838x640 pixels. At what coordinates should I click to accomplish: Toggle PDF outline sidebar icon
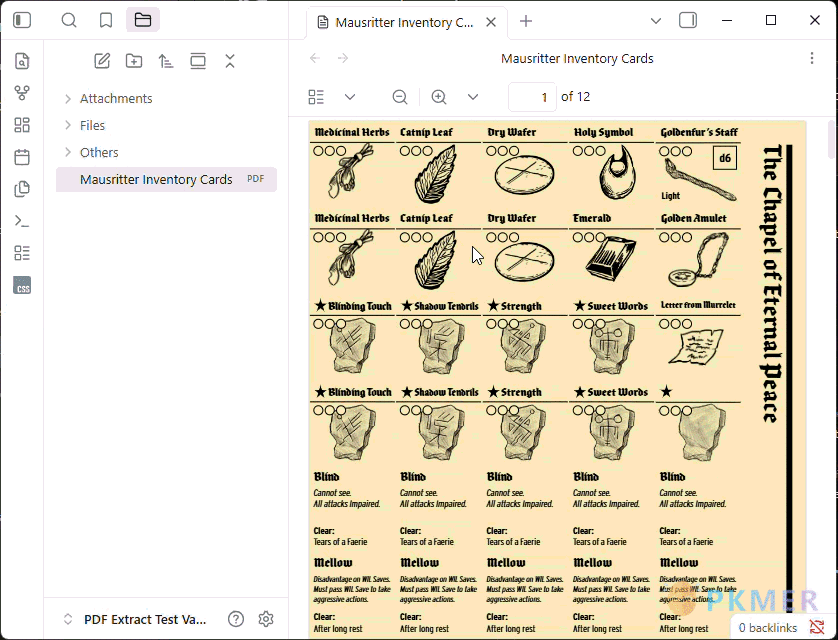pyautogui.click(x=316, y=97)
